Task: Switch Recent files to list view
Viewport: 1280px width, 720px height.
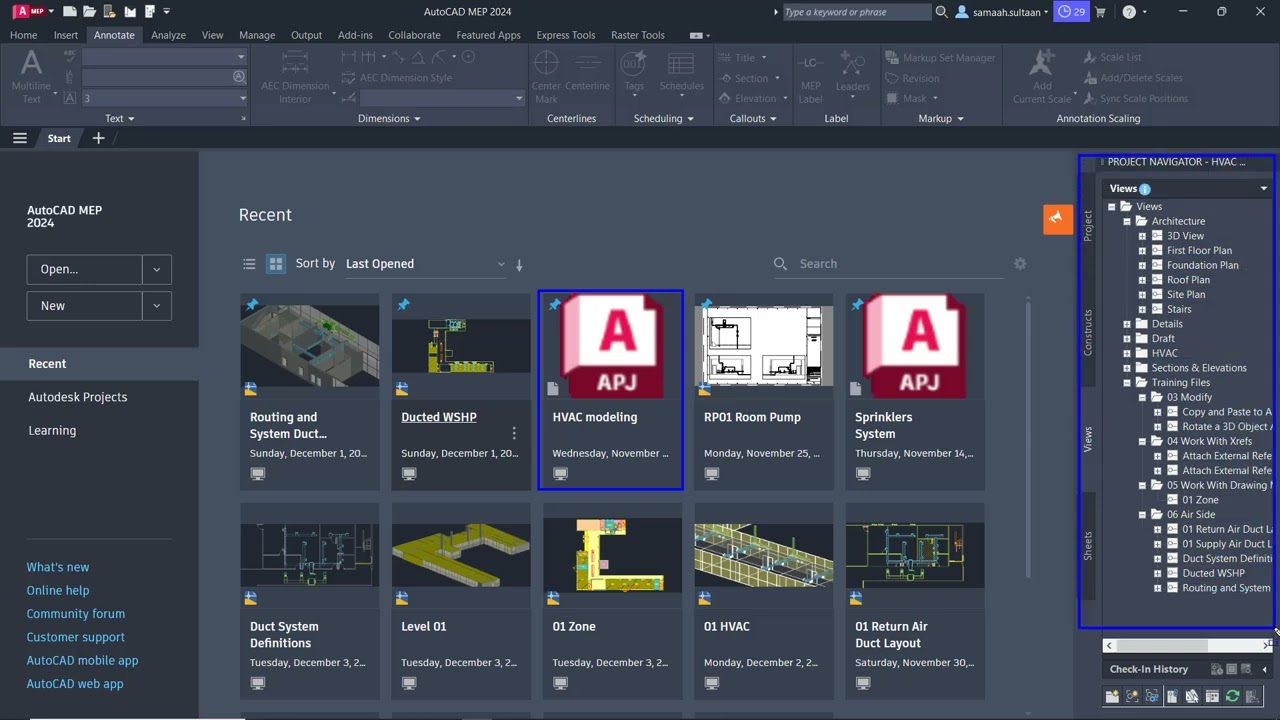Action: pos(249,264)
